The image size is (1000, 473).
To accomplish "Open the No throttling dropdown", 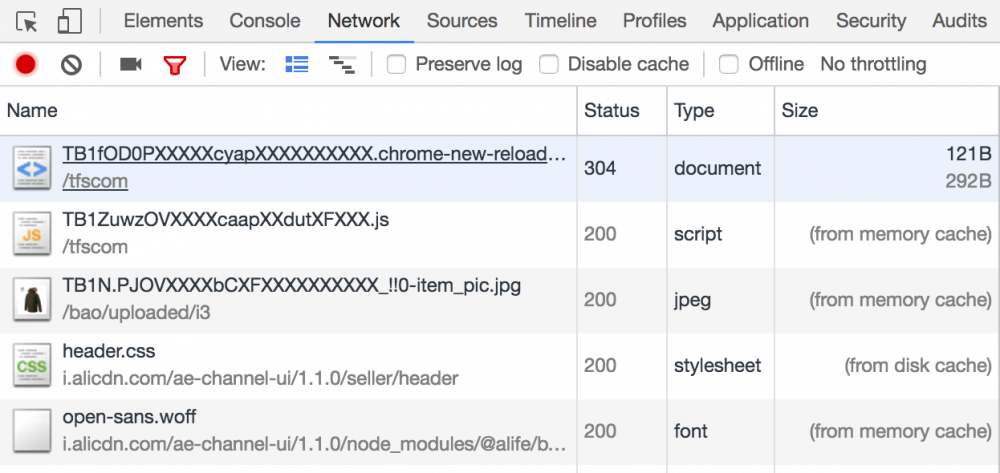I will [873, 64].
